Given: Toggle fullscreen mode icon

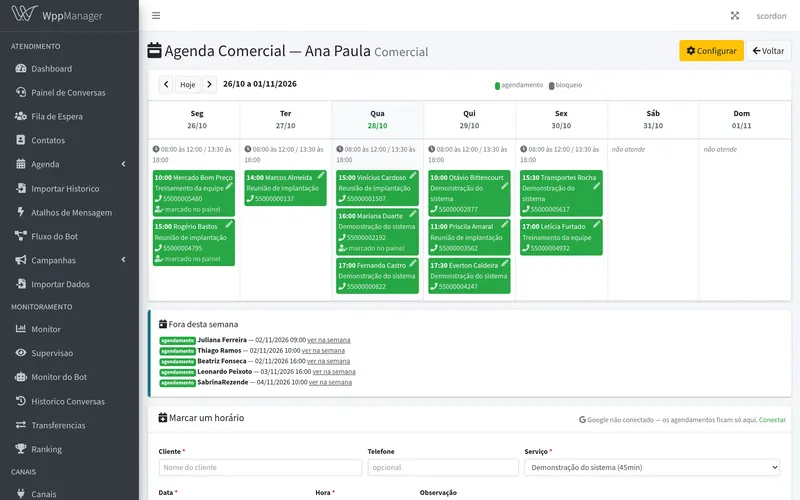Looking at the screenshot, I should (x=735, y=16).
